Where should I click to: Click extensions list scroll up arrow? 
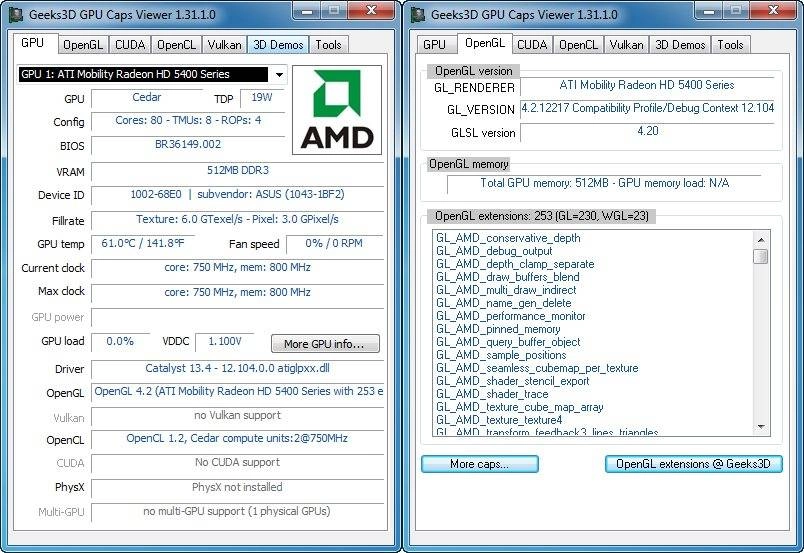761,239
